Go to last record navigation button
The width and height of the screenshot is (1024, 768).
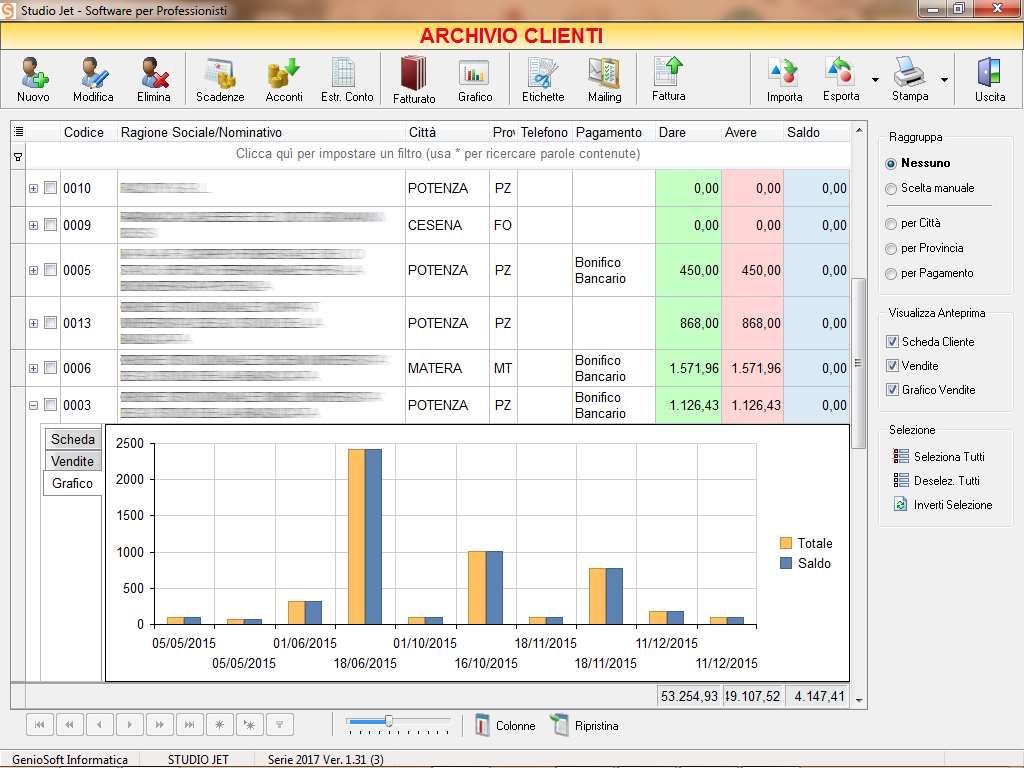coord(189,724)
